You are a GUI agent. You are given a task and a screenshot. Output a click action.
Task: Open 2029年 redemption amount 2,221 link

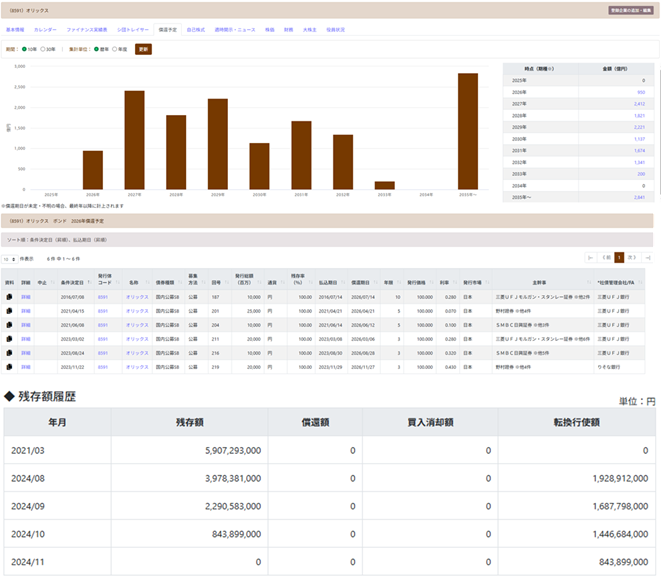click(x=640, y=127)
